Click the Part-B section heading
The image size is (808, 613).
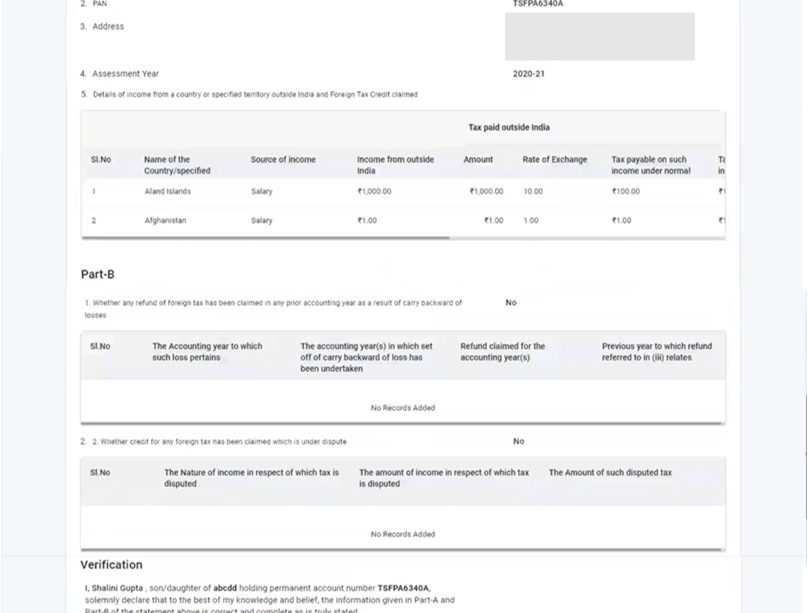tap(98, 274)
